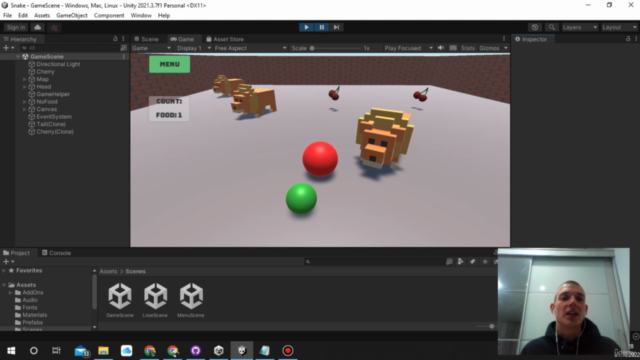Open the Game view mode dropdown

pyautogui.click(x=151, y=48)
